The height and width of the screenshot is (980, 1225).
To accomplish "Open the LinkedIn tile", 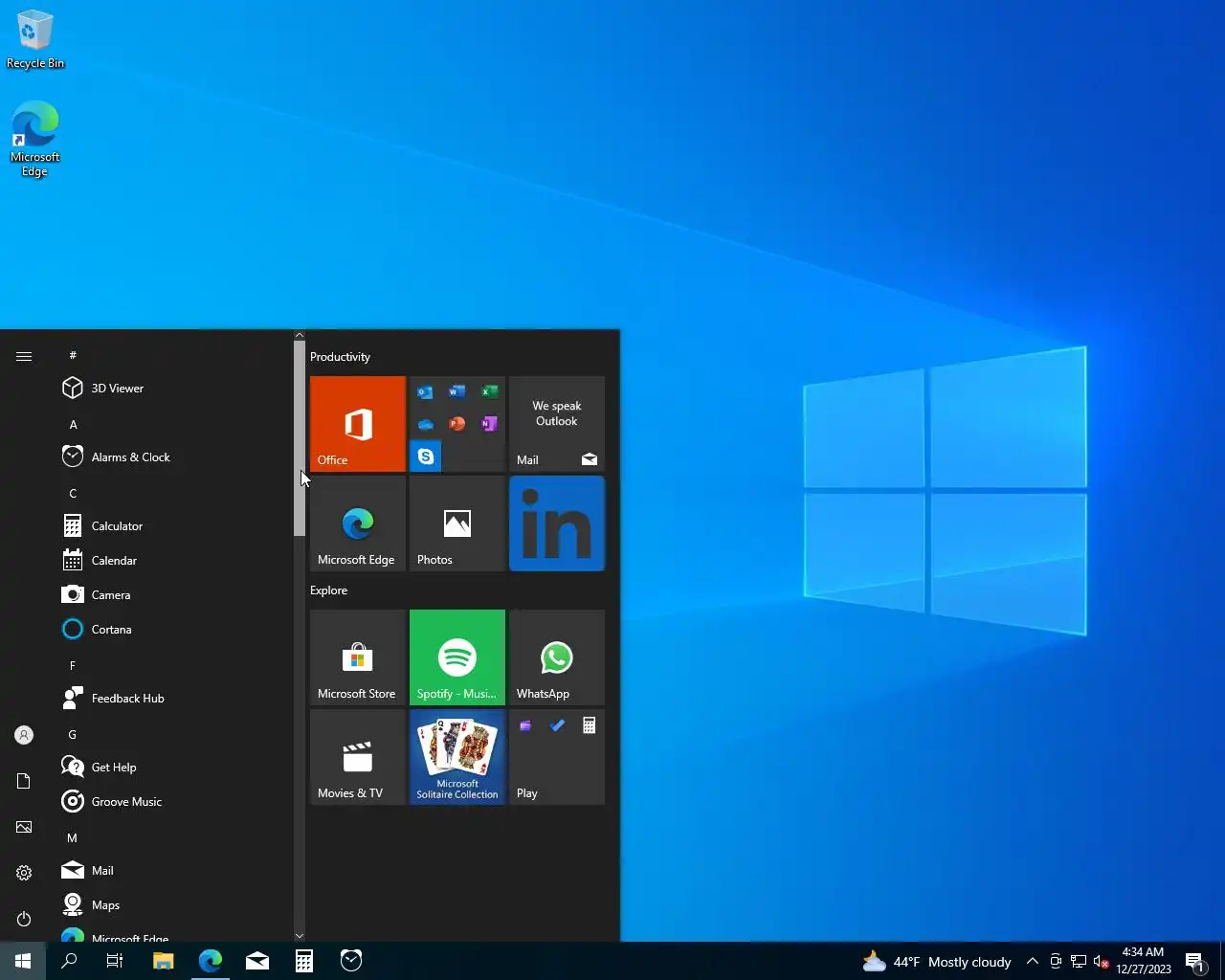I will tap(557, 523).
